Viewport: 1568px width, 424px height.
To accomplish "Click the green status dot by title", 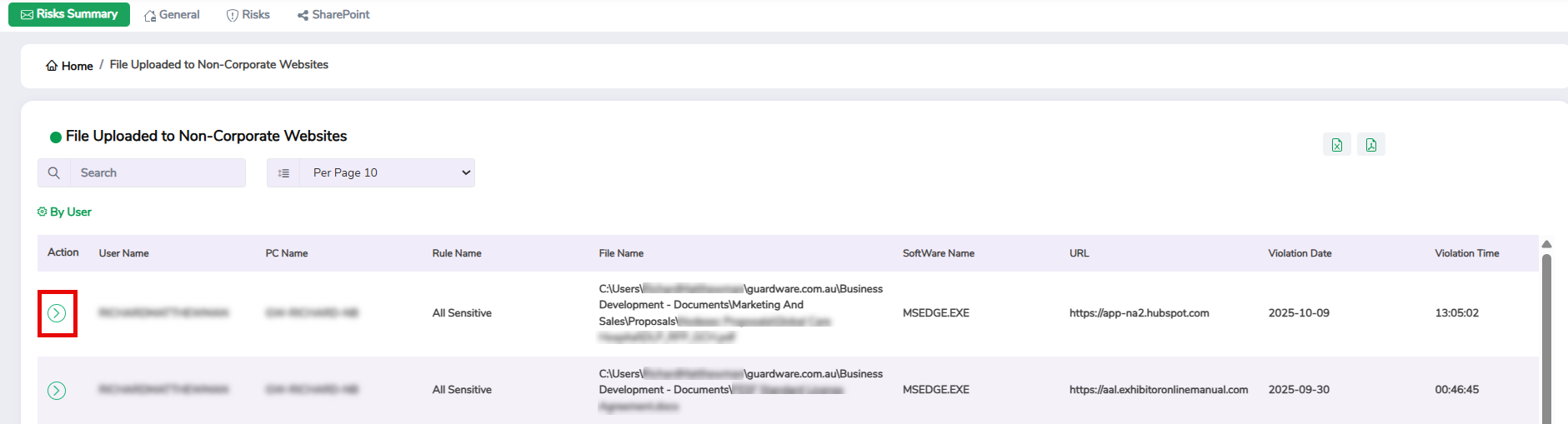I will click(x=56, y=137).
